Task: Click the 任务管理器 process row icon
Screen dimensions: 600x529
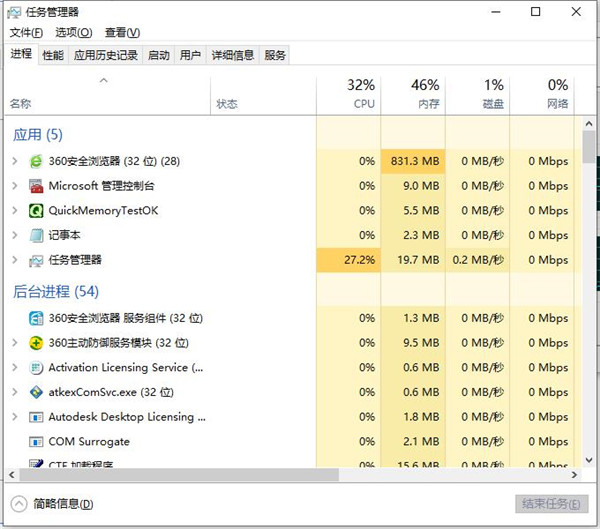Action: coord(36,260)
